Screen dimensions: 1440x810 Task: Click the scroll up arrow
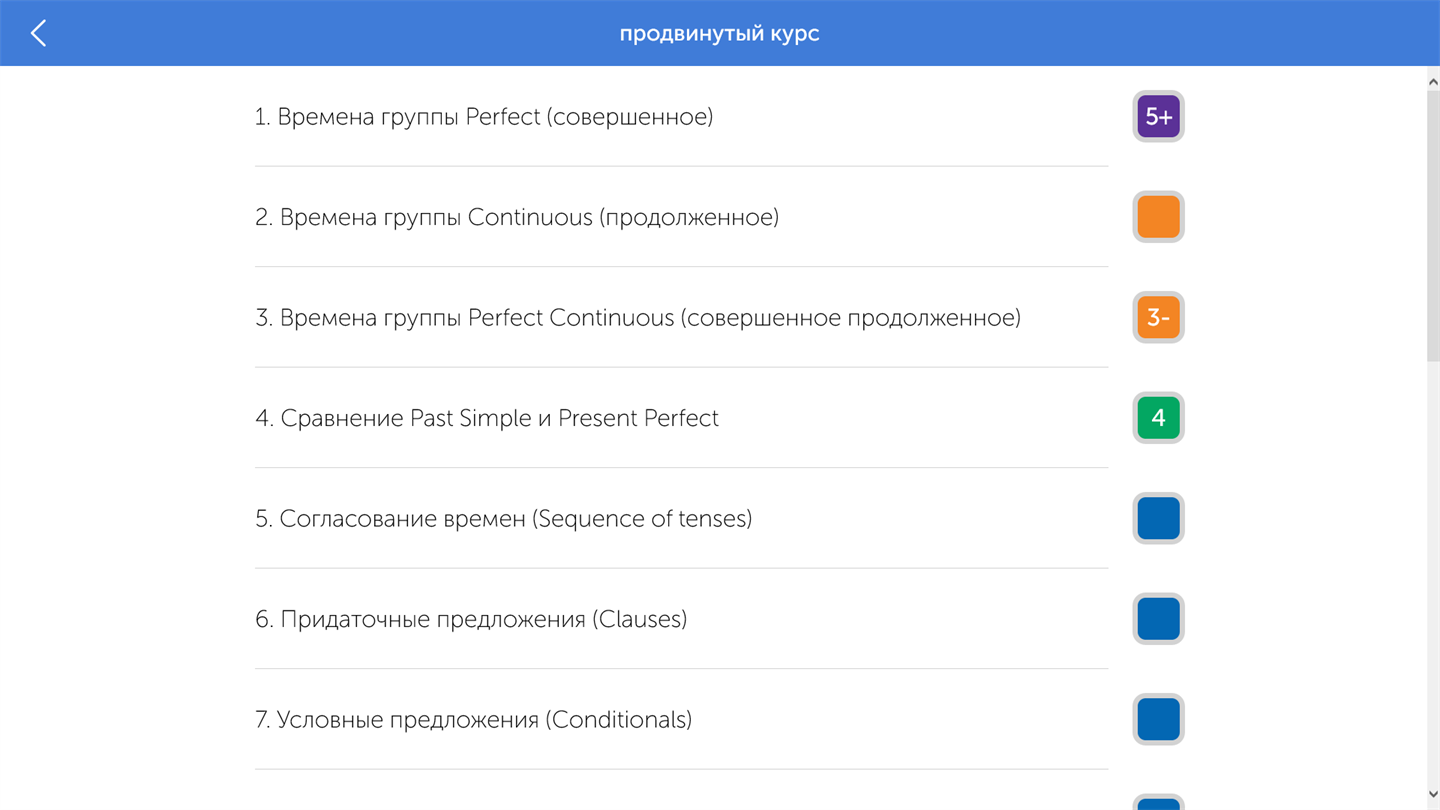1432,82
